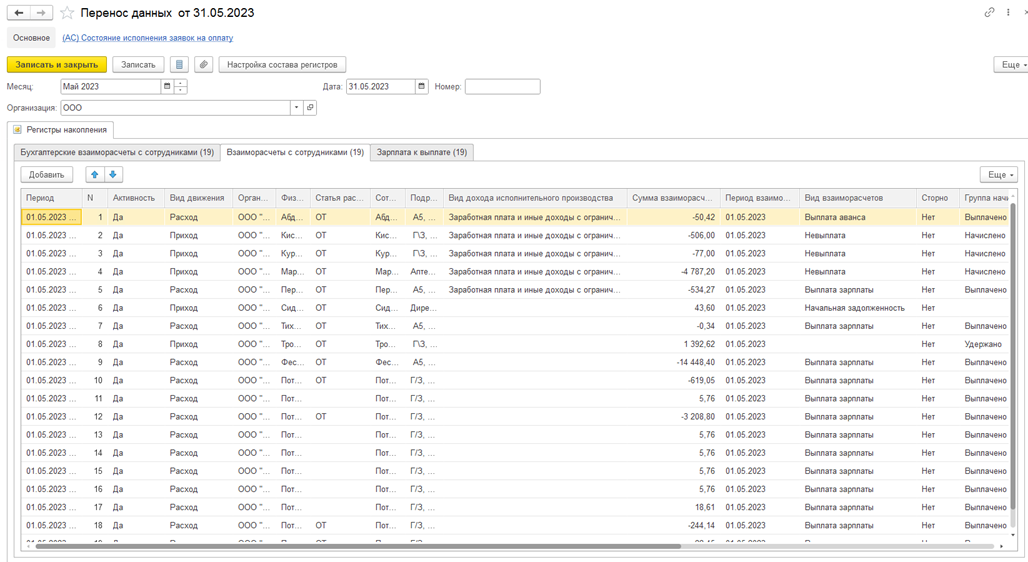Click the horizontal scrollbar under the table
1028x562 pixels.
[x=357, y=546]
